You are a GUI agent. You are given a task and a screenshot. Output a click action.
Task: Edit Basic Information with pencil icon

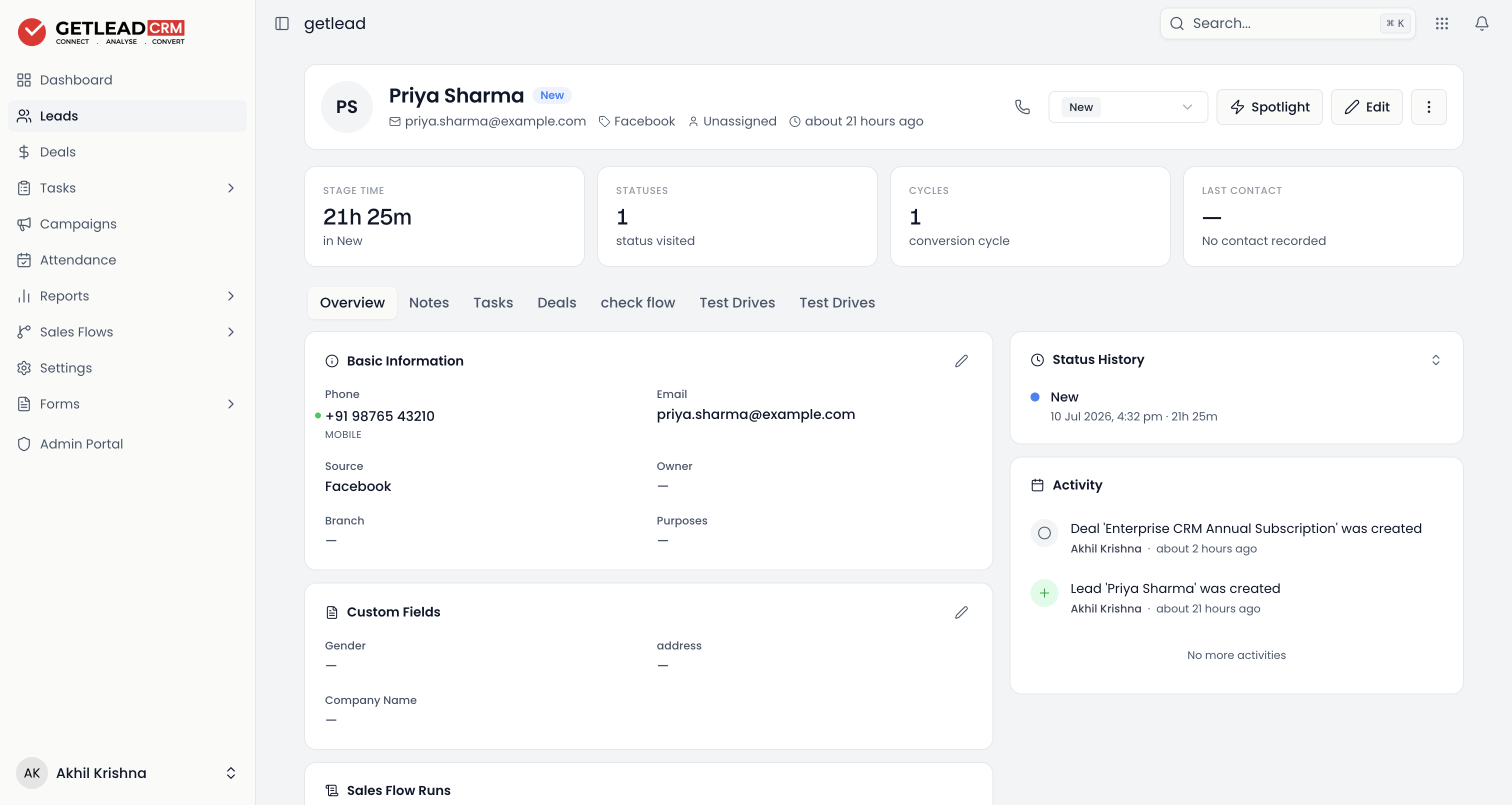(961, 360)
